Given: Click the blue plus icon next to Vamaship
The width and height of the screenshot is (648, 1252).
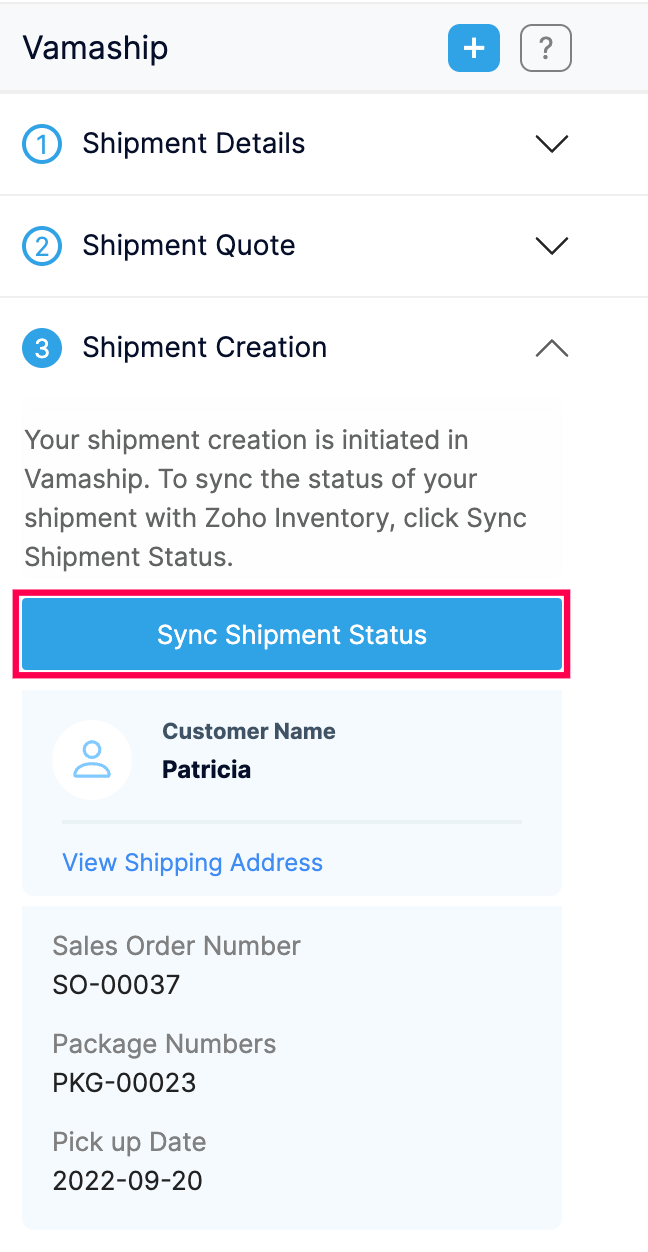Looking at the screenshot, I should (473, 48).
